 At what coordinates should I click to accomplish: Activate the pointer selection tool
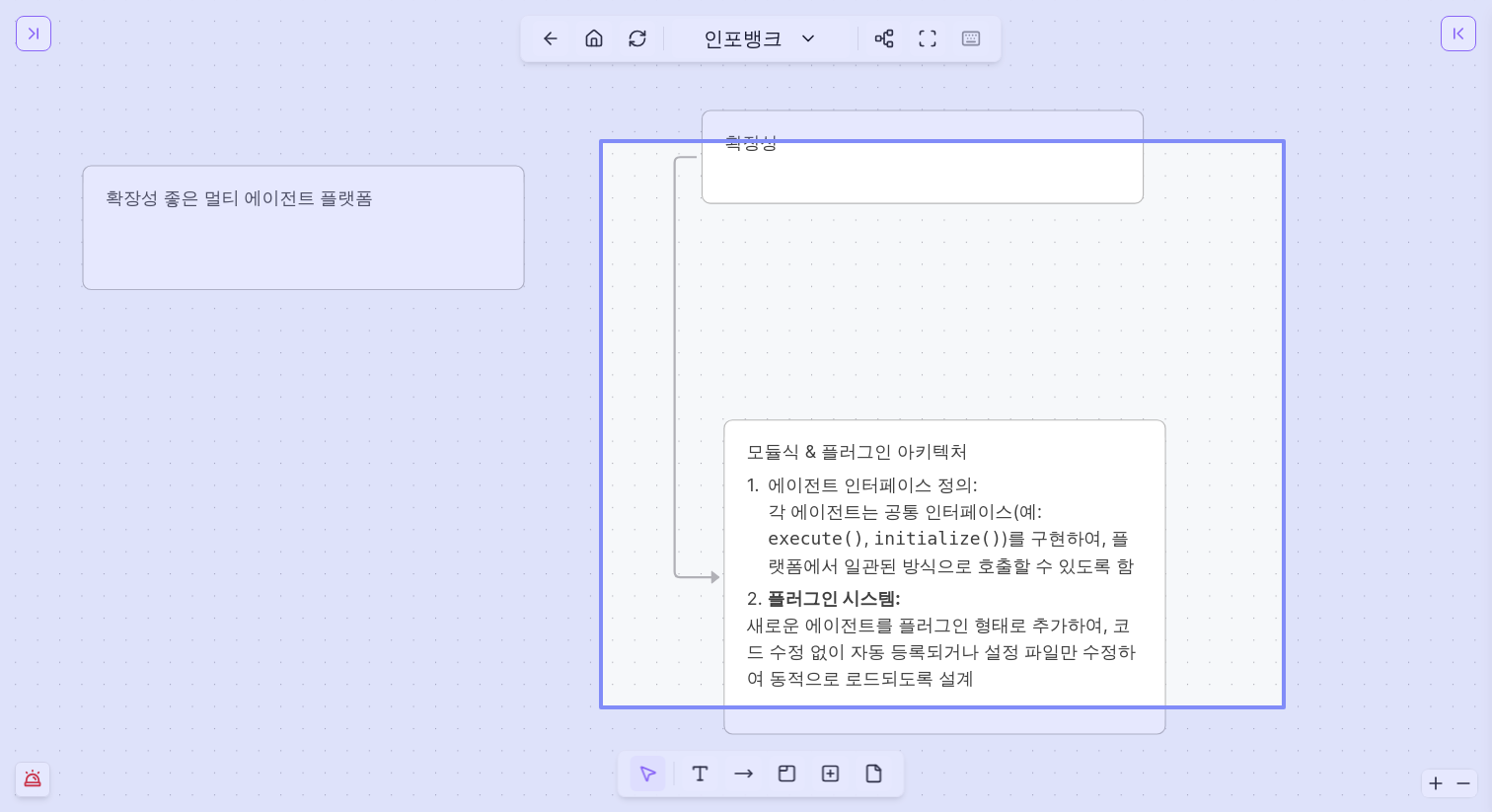(648, 774)
